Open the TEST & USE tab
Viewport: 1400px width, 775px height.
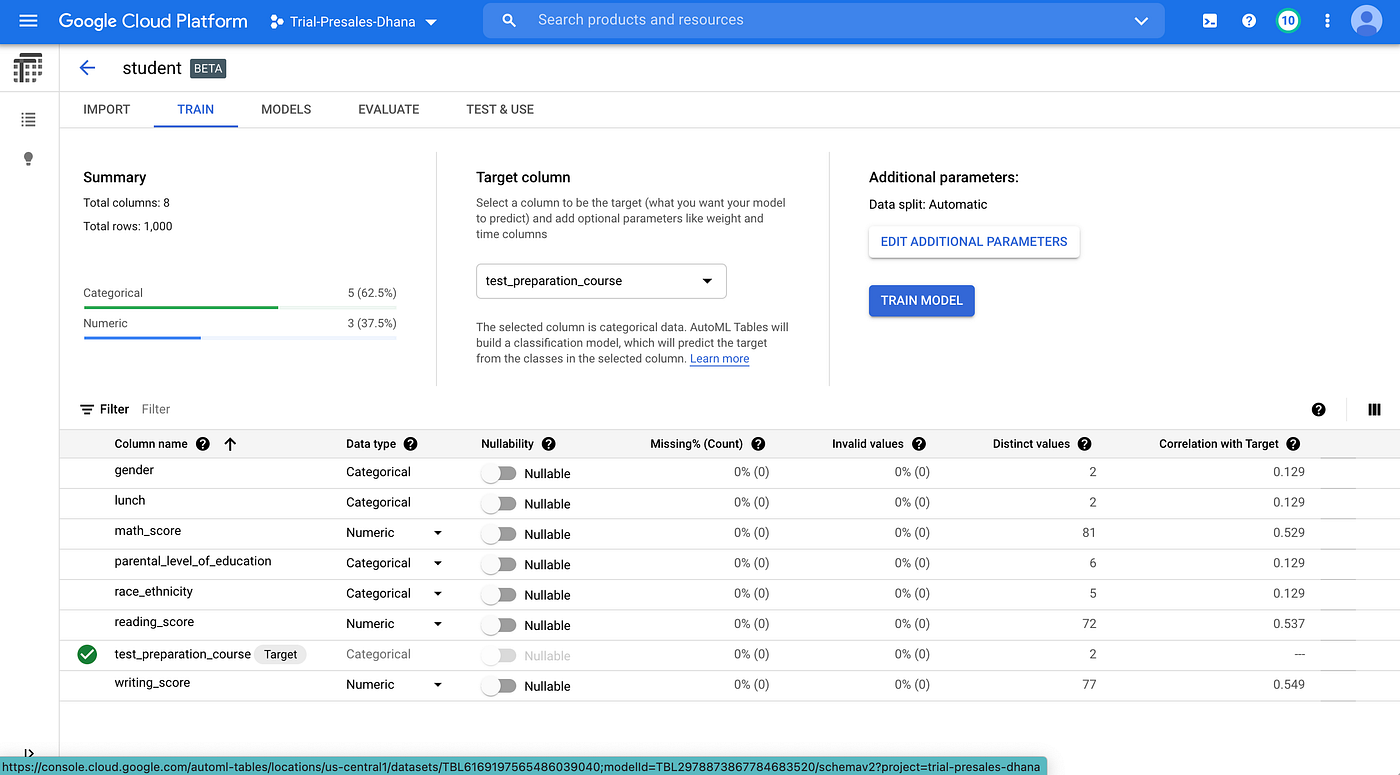[499, 109]
